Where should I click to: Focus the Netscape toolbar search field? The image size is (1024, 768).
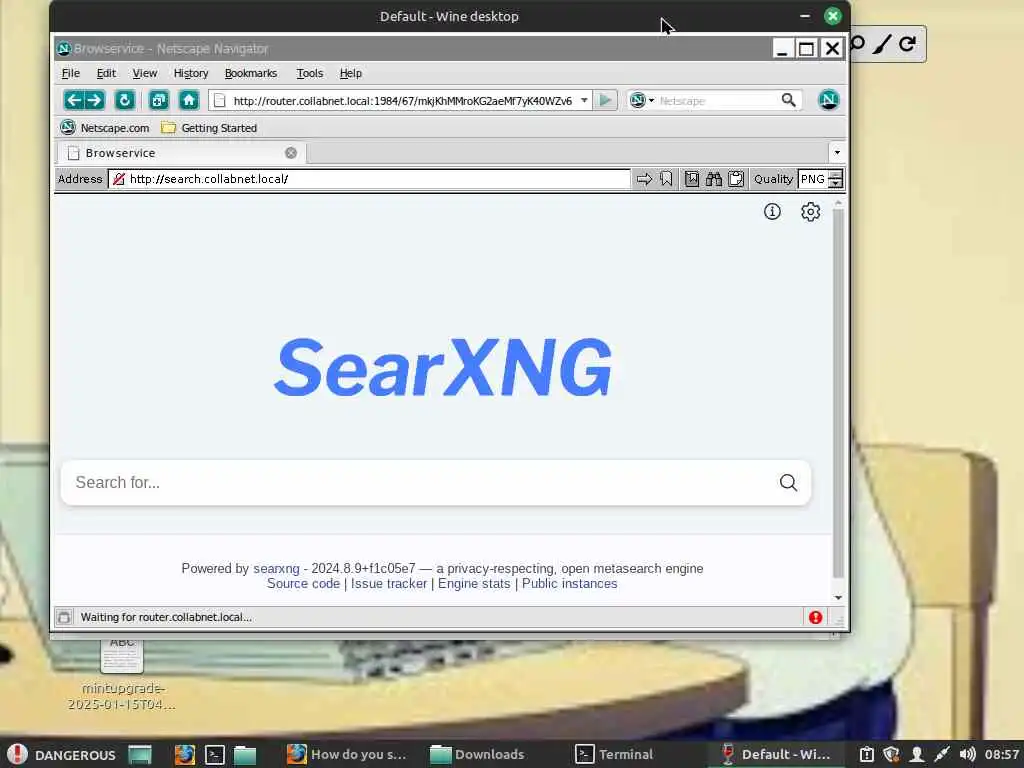click(x=717, y=101)
